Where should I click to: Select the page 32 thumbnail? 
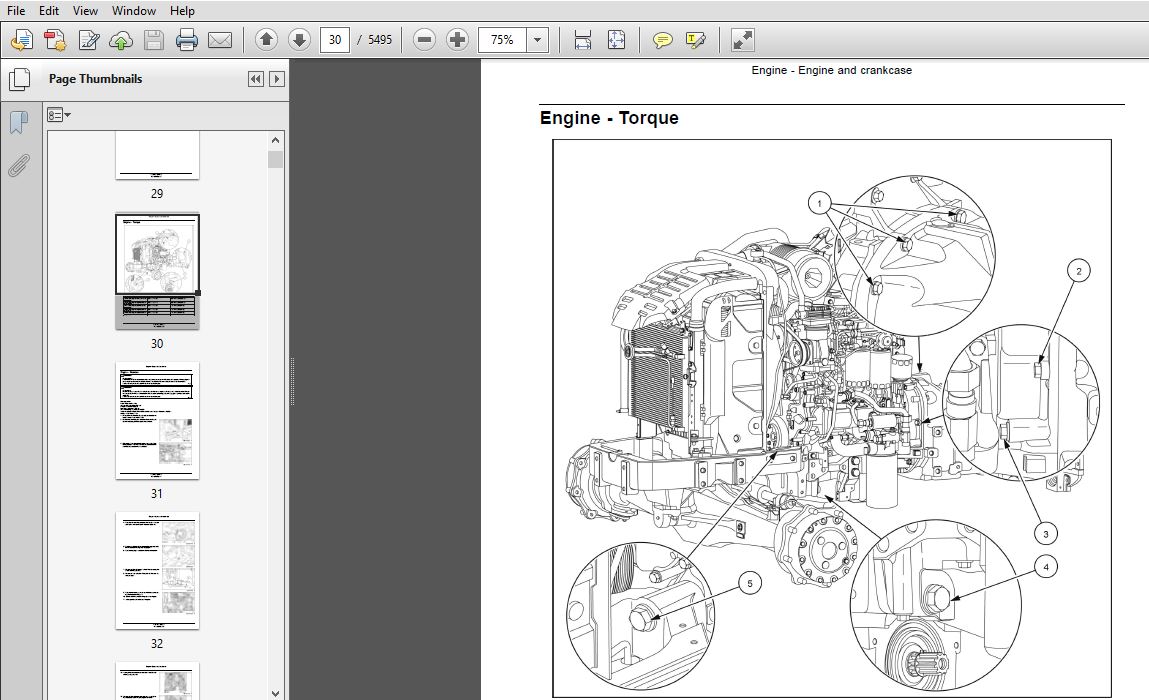tap(157, 570)
